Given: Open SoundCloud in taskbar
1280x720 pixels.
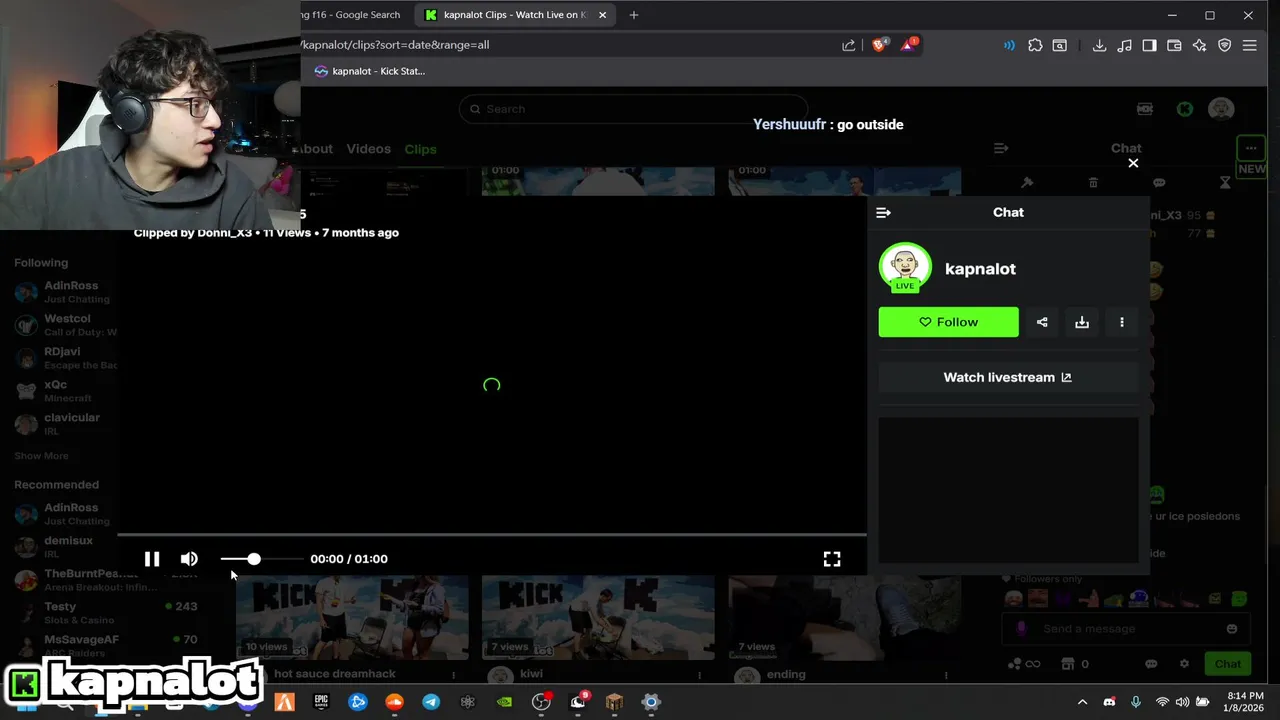Looking at the screenshot, I should point(394,702).
